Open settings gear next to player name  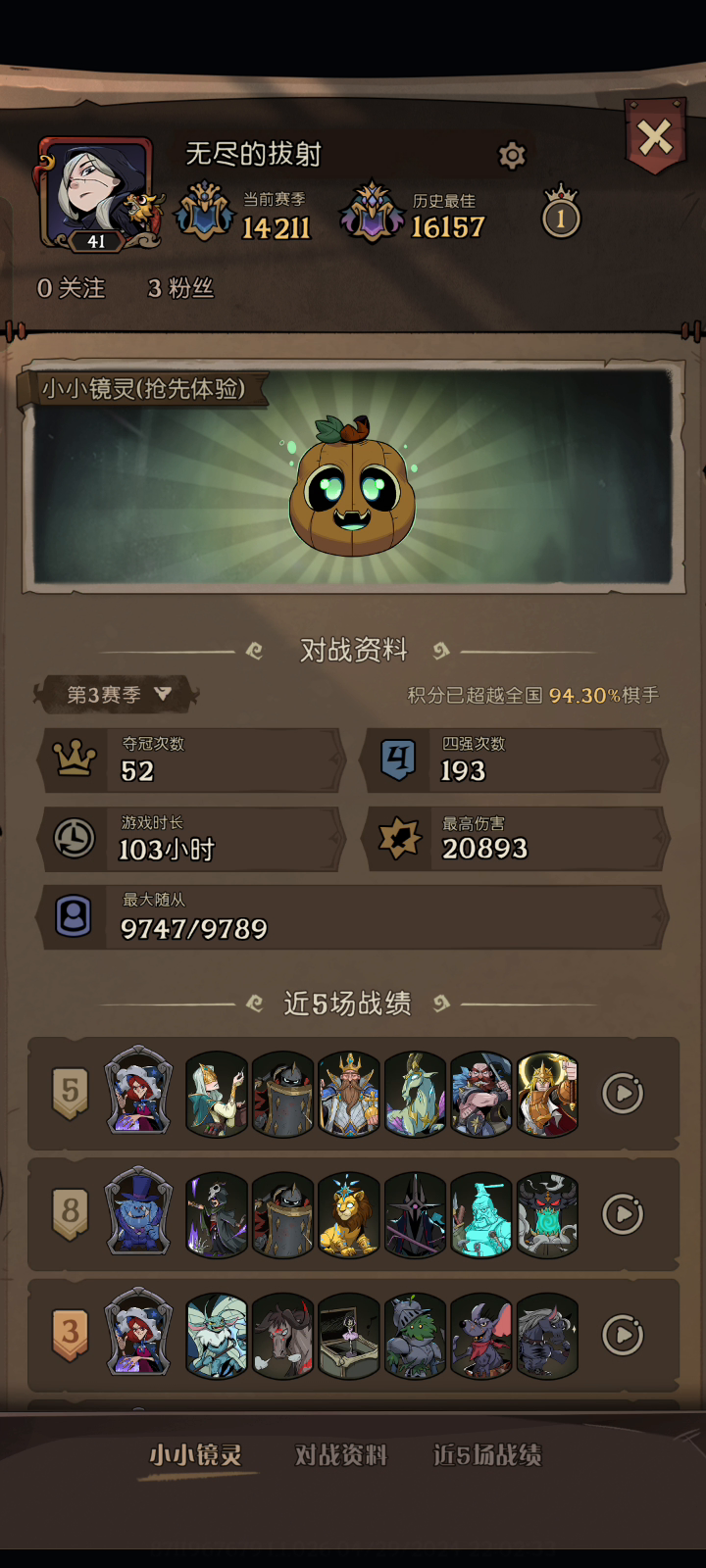click(512, 155)
